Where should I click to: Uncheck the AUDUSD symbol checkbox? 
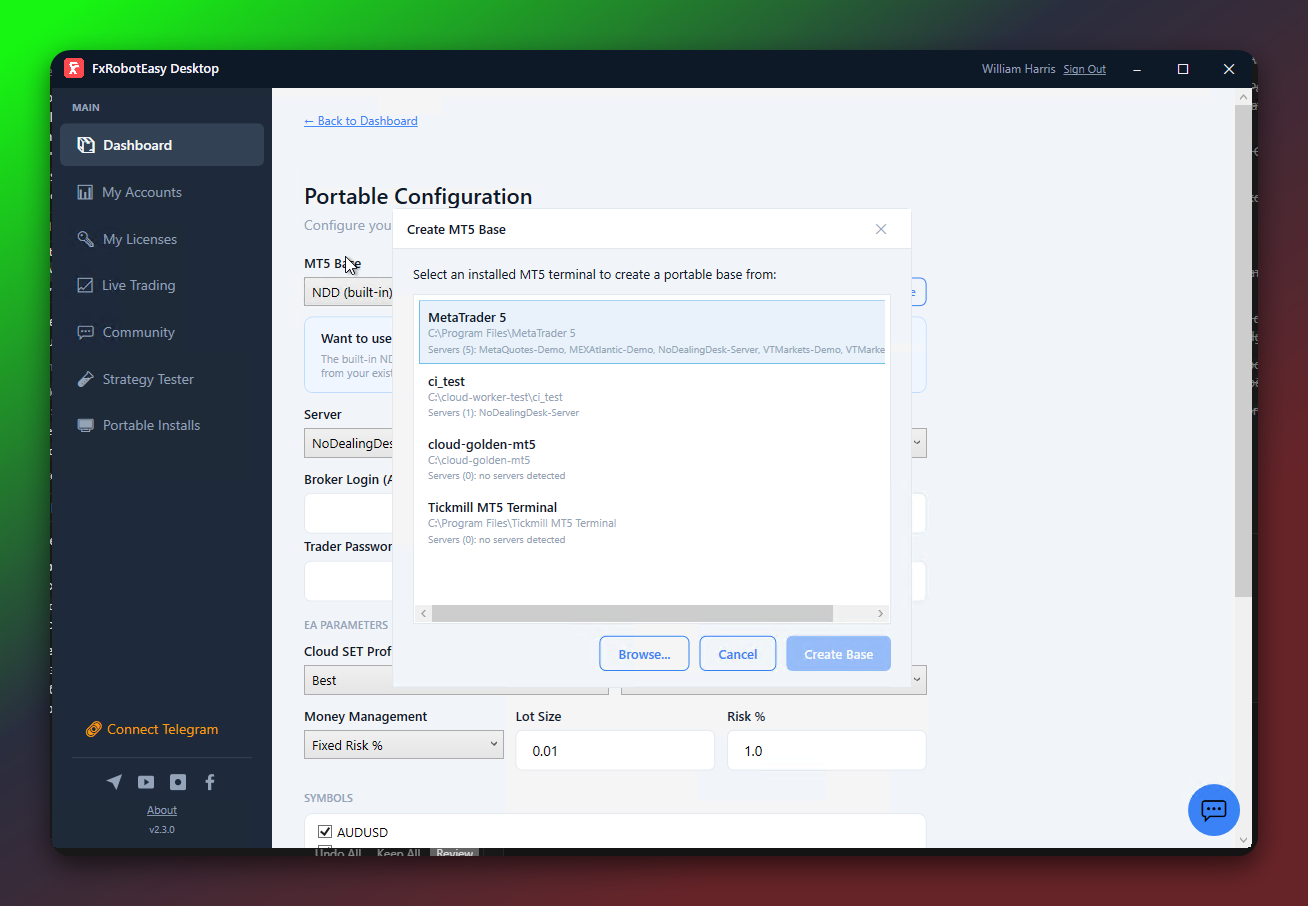click(325, 832)
